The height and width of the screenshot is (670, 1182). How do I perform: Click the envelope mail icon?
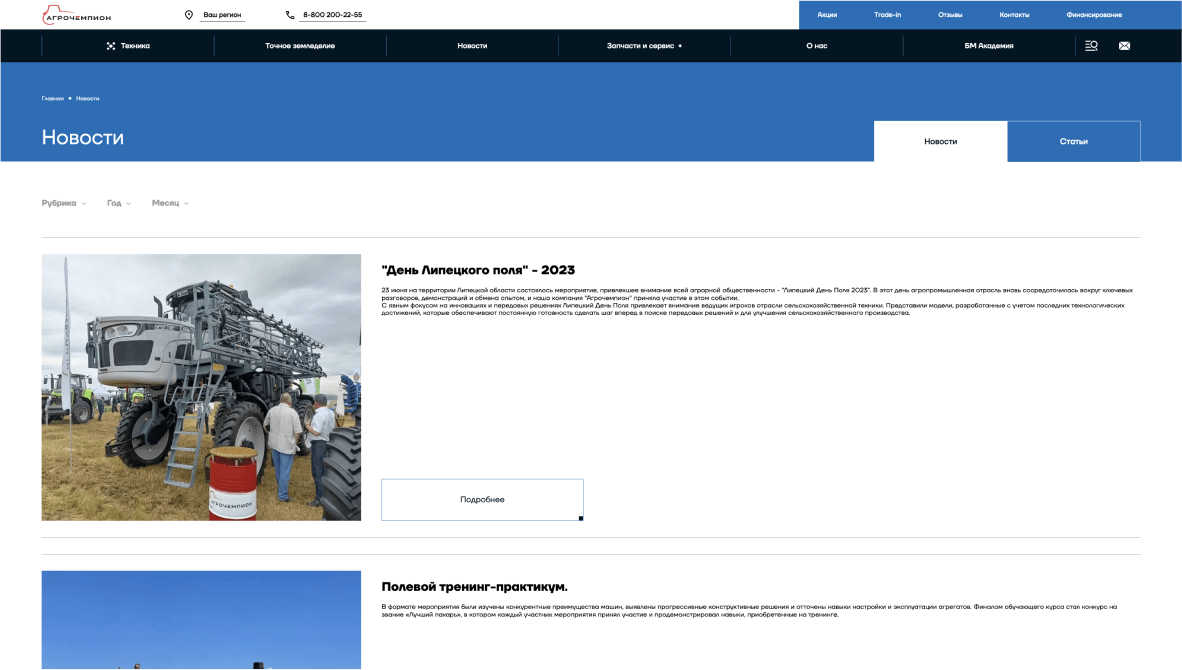click(x=1124, y=46)
